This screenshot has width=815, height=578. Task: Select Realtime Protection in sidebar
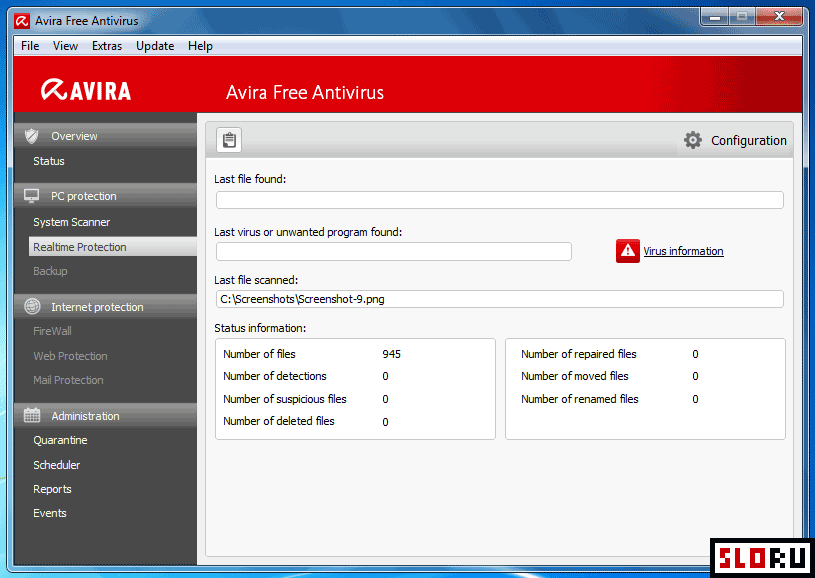click(113, 247)
